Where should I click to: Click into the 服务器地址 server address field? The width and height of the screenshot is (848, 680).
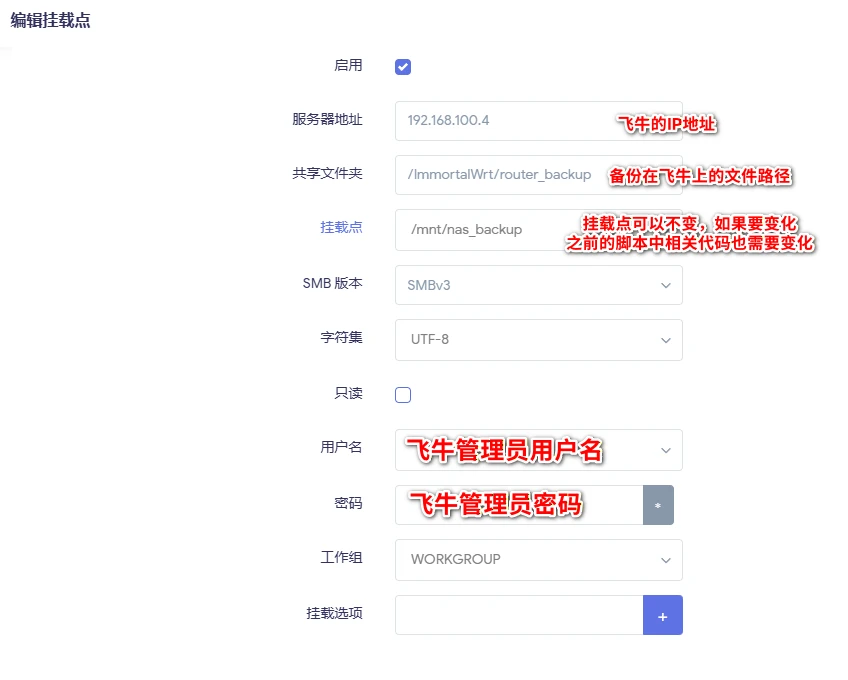click(x=500, y=120)
